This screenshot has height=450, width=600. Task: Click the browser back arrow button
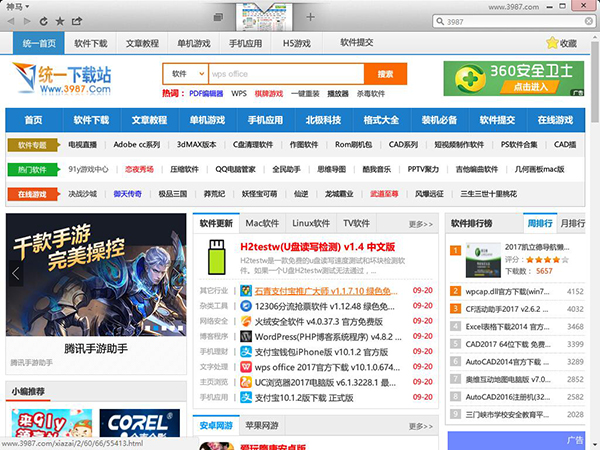point(12,20)
